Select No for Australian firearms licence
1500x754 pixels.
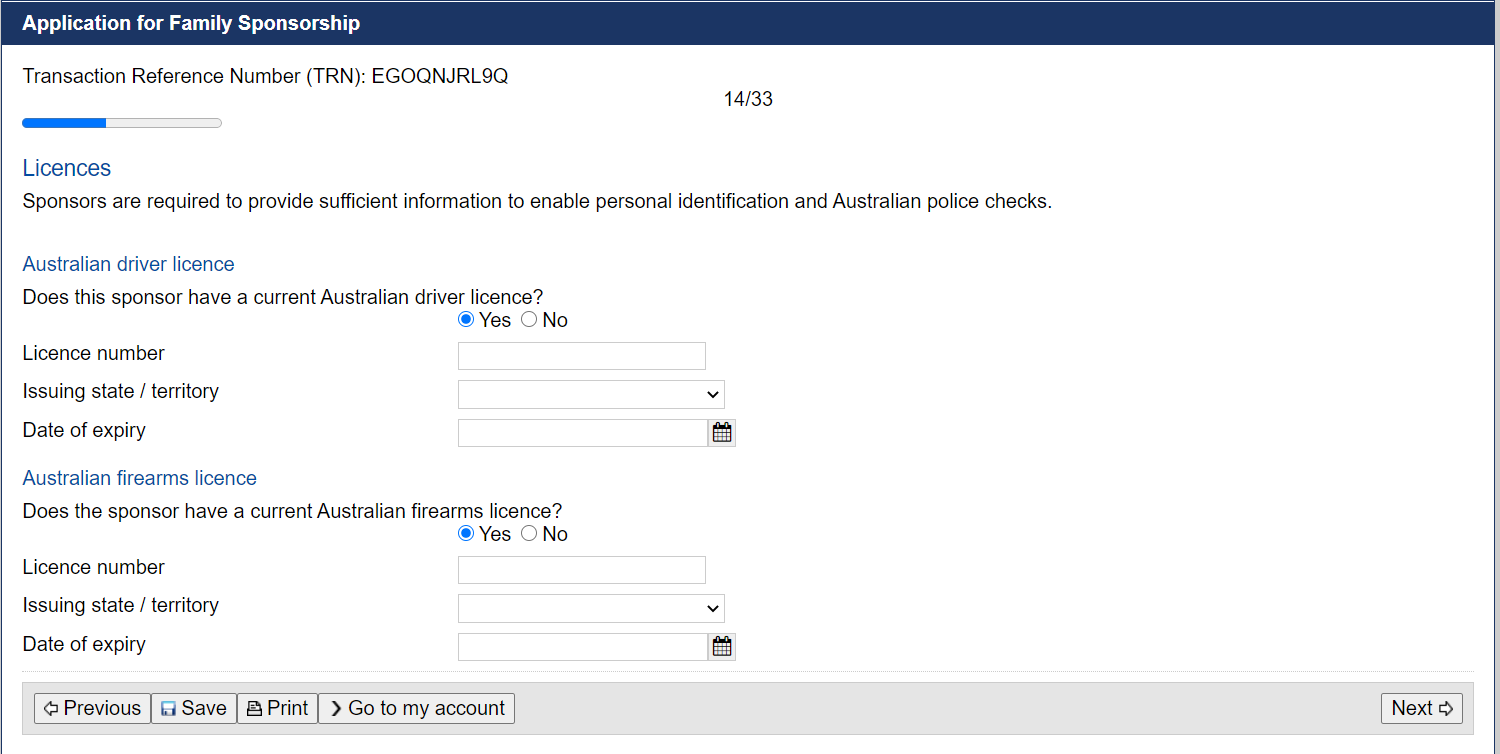coord(529,534)
